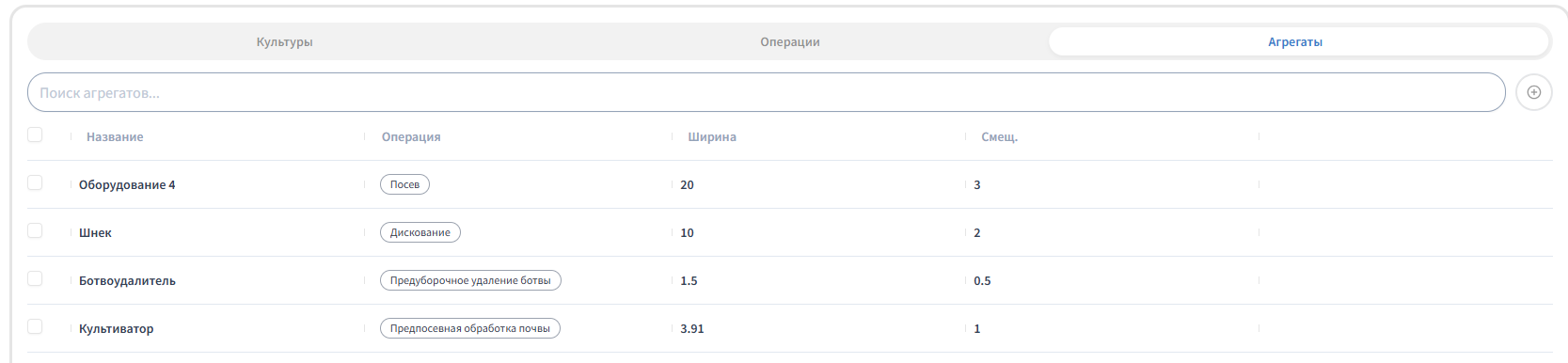Switch to the Культуры tab

tap(284, 41)
